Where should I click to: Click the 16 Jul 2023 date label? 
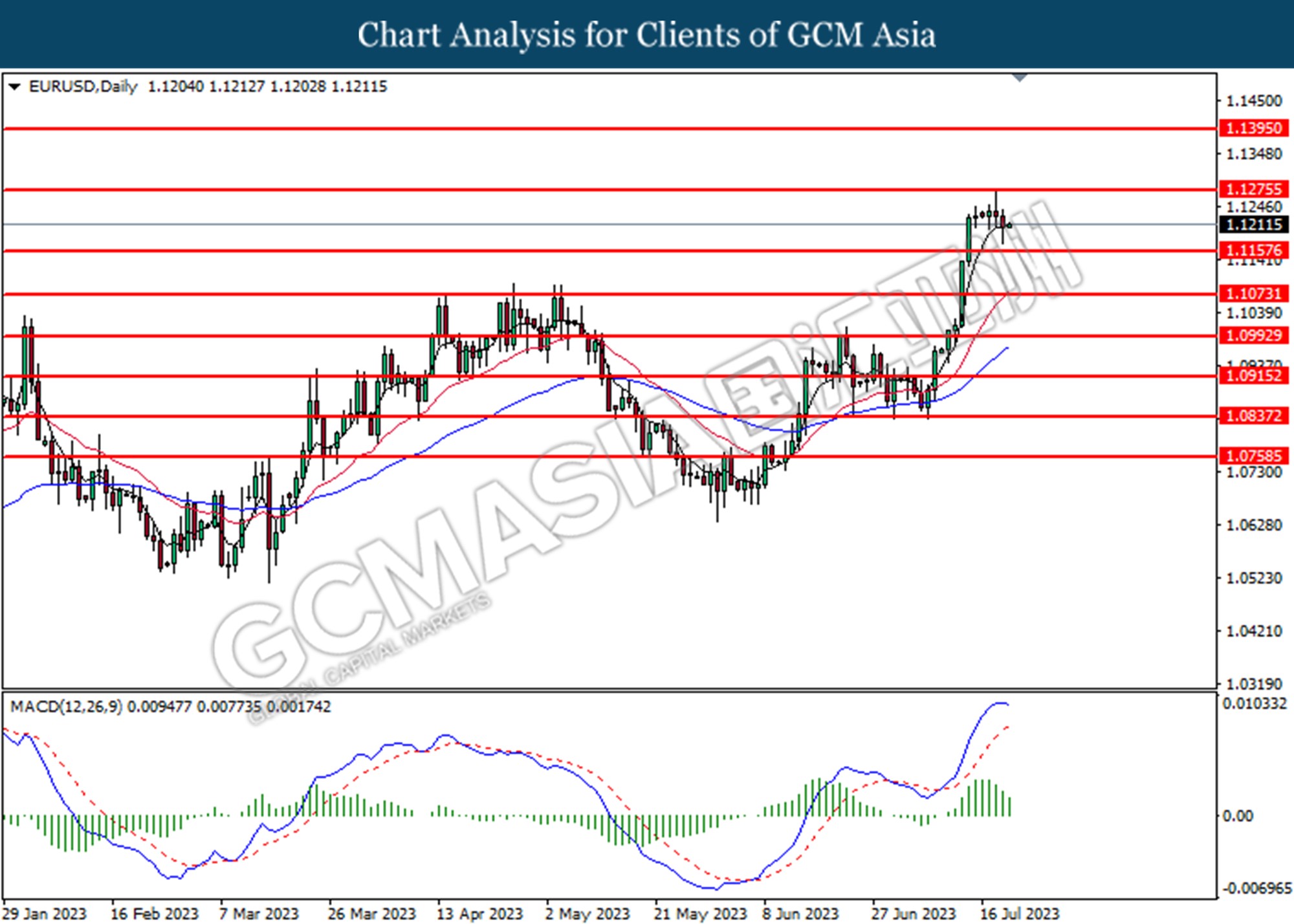click(x=1020, y=914)
